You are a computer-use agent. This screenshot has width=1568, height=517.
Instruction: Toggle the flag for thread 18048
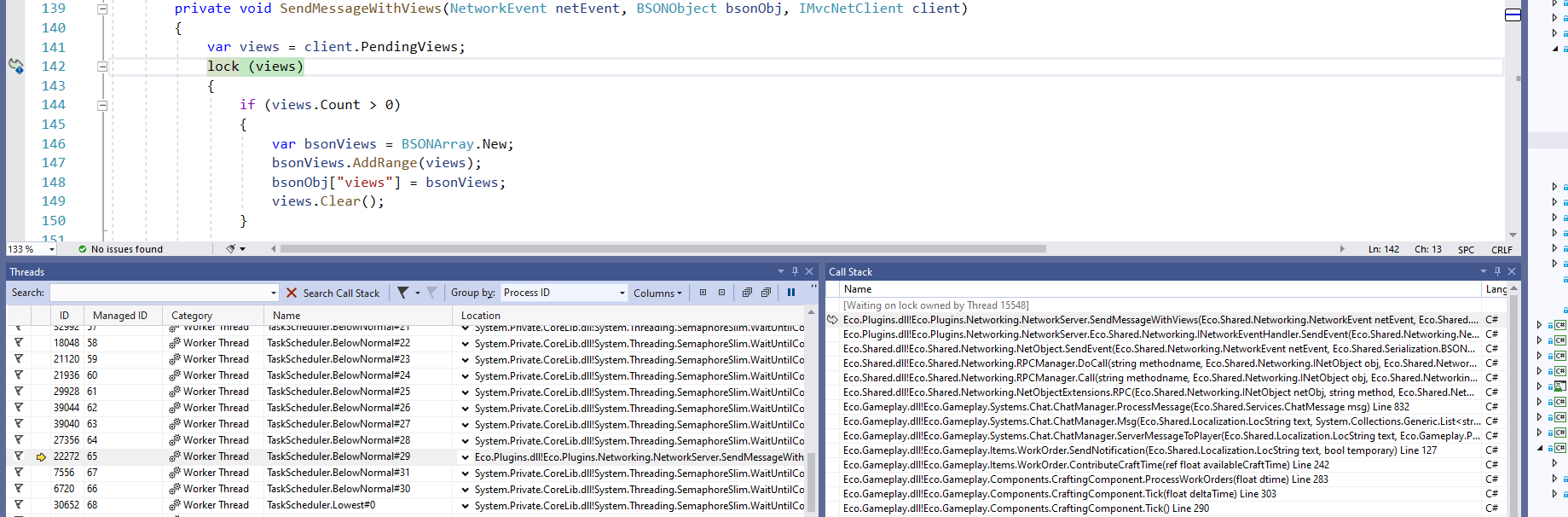18,342
